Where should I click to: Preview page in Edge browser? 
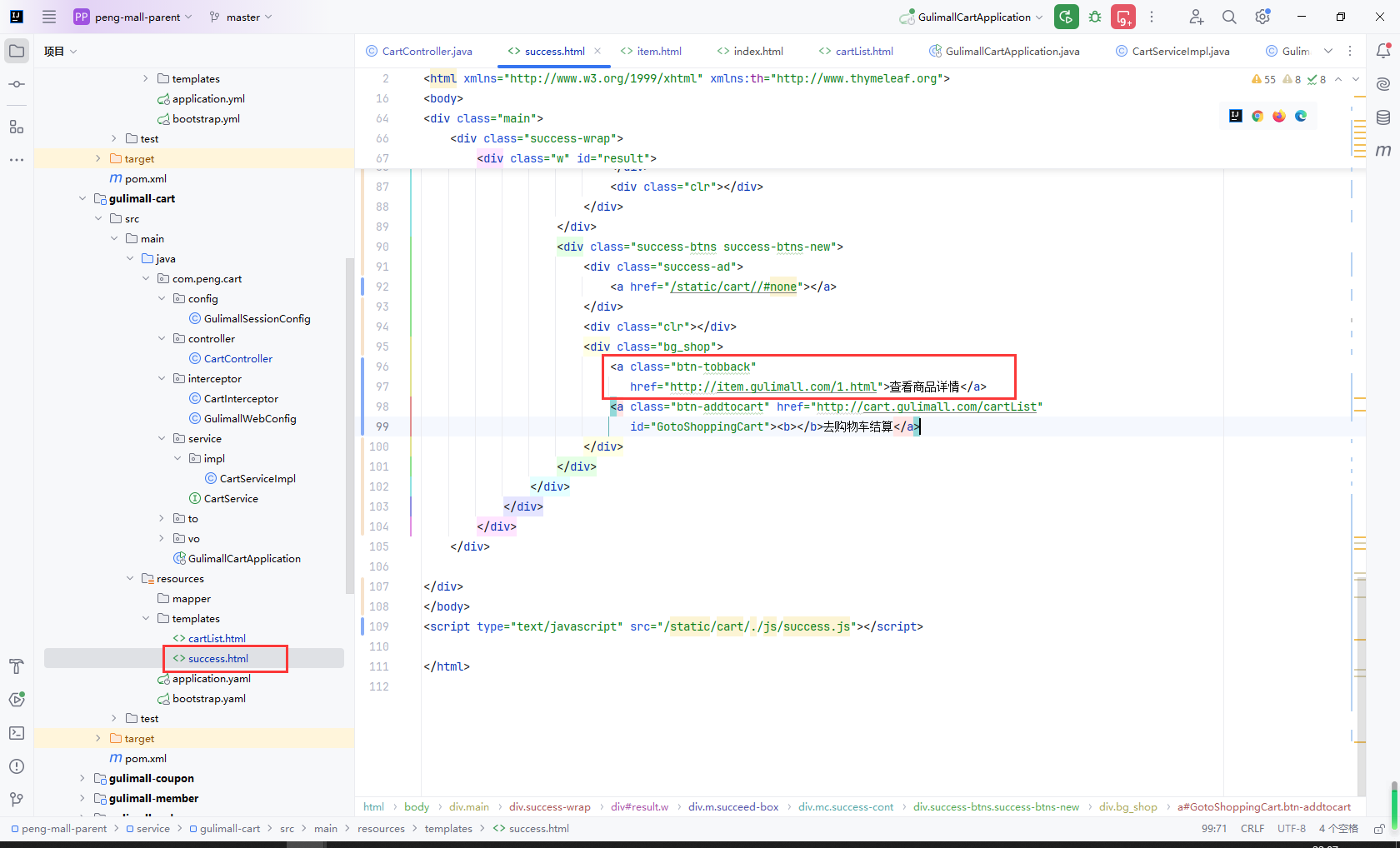[1301, 116]
